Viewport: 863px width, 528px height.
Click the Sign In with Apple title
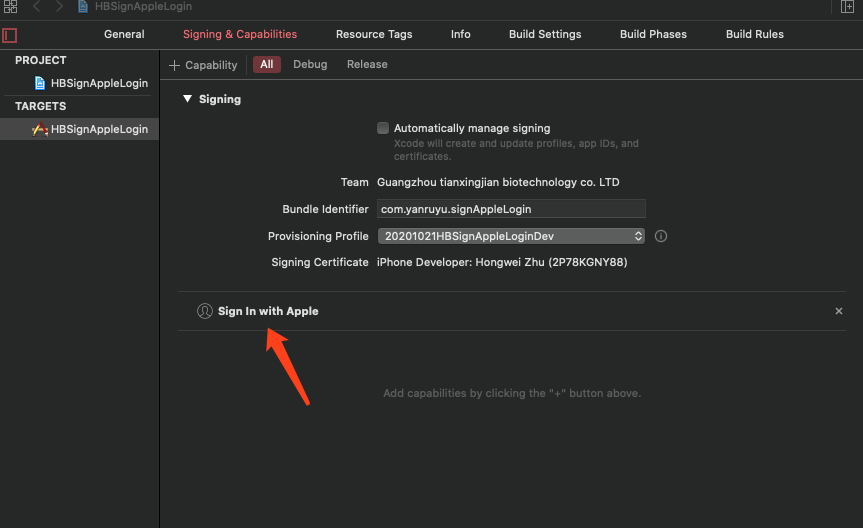pos(268,311)
